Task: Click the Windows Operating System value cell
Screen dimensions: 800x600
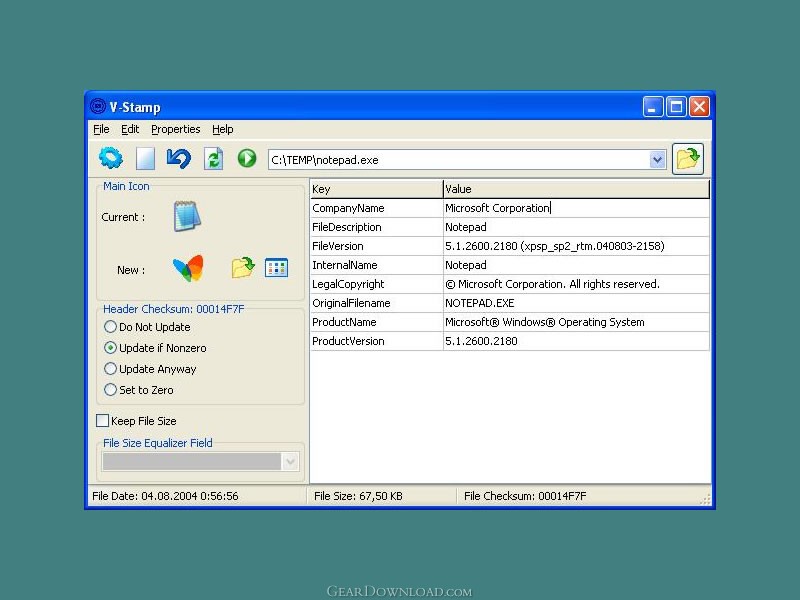Action: click(x=577, y=322)
